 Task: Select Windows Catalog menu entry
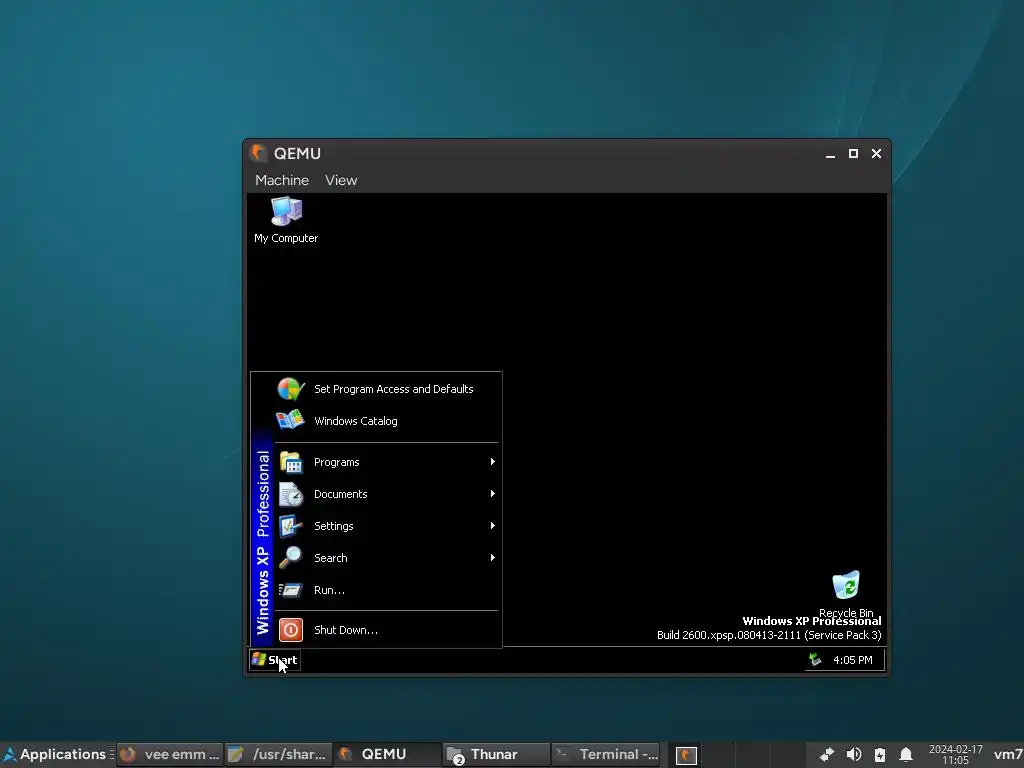pos(388,421)
